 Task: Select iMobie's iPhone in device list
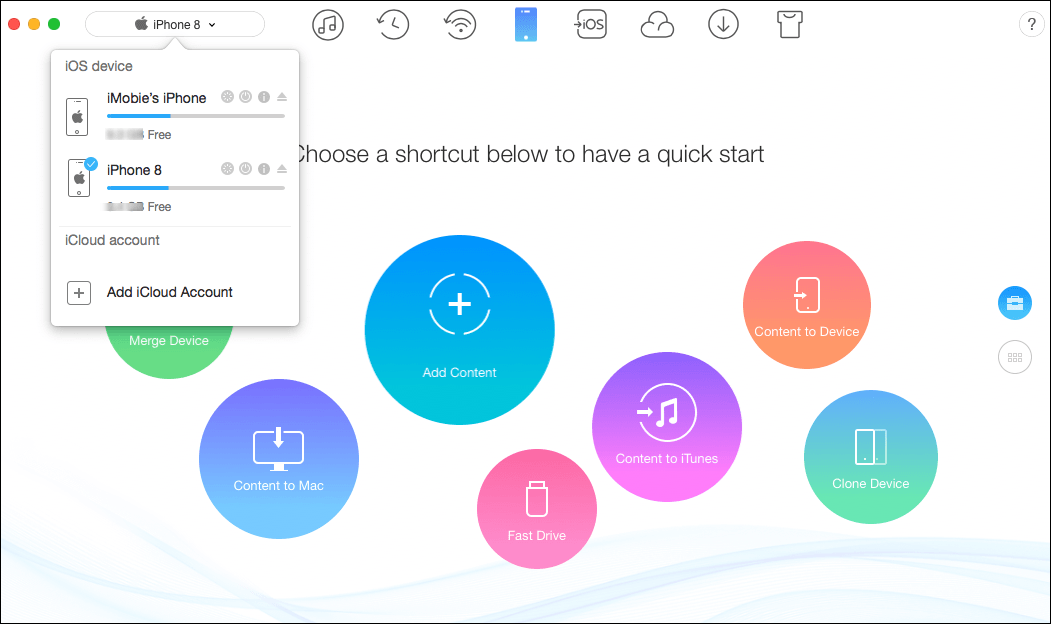[x=156, y=98]
